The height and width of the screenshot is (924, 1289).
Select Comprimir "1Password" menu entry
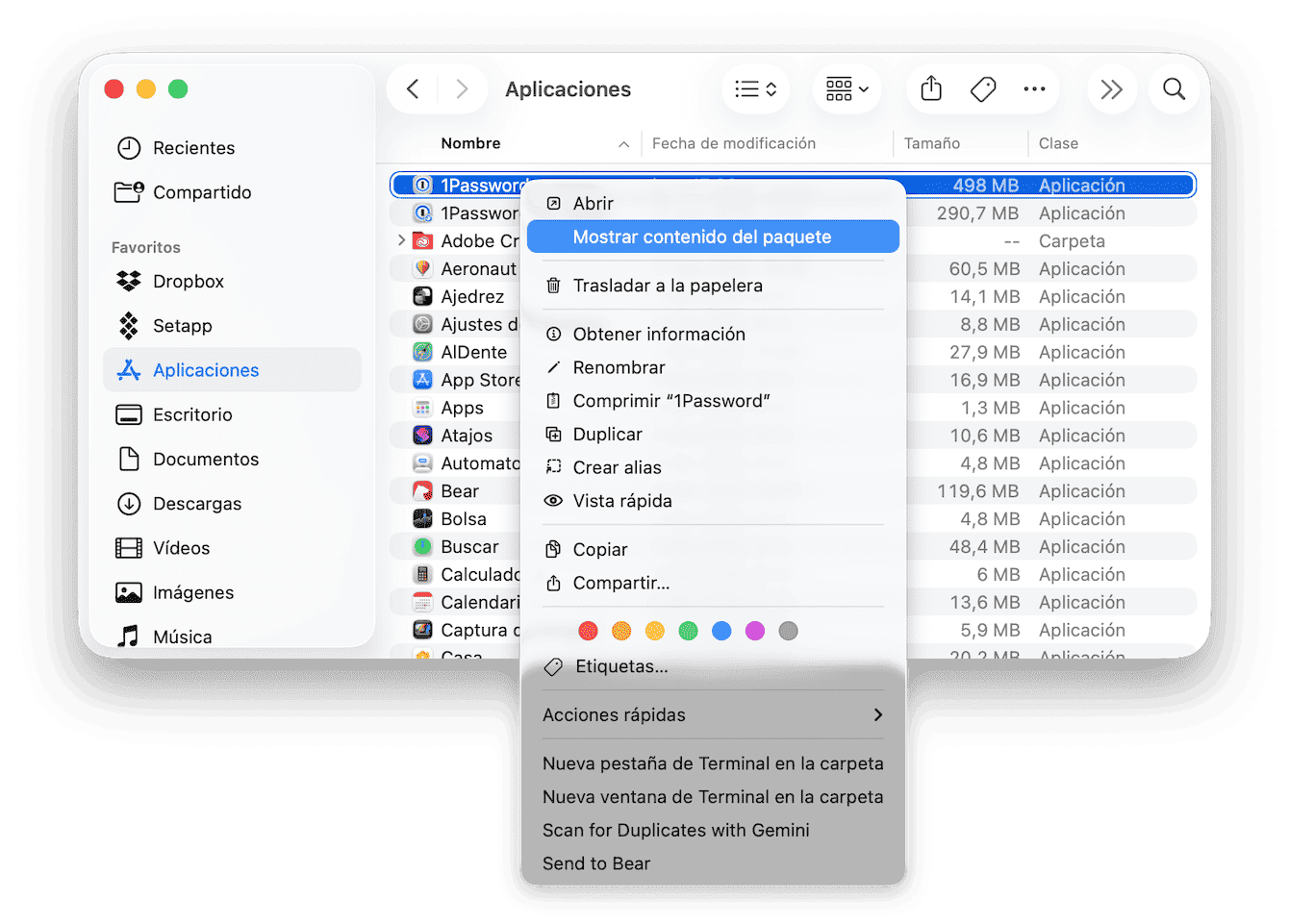(713, 401)
